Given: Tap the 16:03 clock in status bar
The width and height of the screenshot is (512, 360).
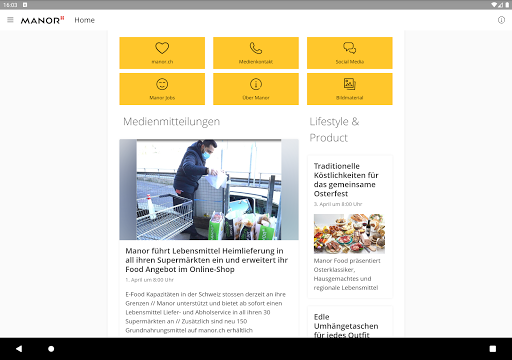Looking at the screenshot, I should tap(10, 5).
